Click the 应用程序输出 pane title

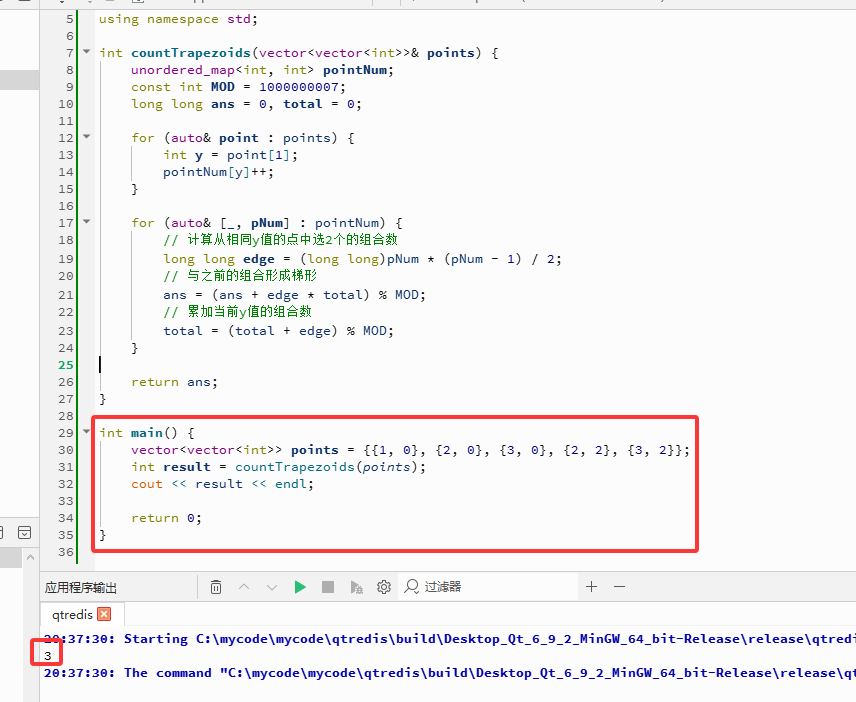coord(81,587)
